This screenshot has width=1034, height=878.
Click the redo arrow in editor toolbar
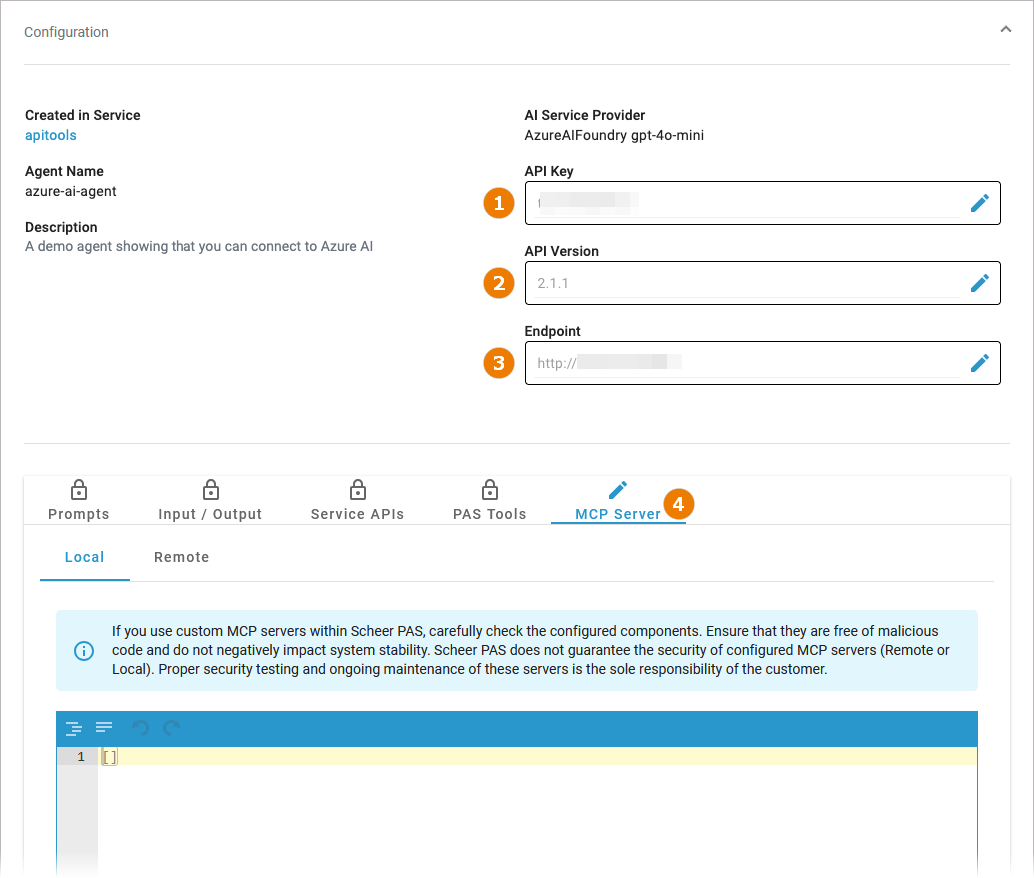(172, 728)
